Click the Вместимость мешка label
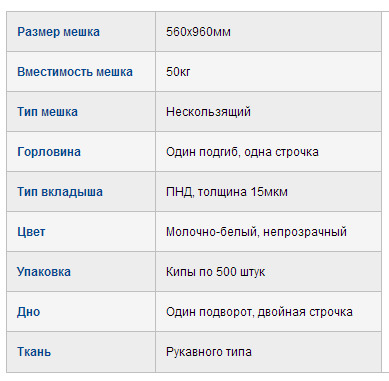The width and height of the screenshot is (389, 381). click(75, 72)
